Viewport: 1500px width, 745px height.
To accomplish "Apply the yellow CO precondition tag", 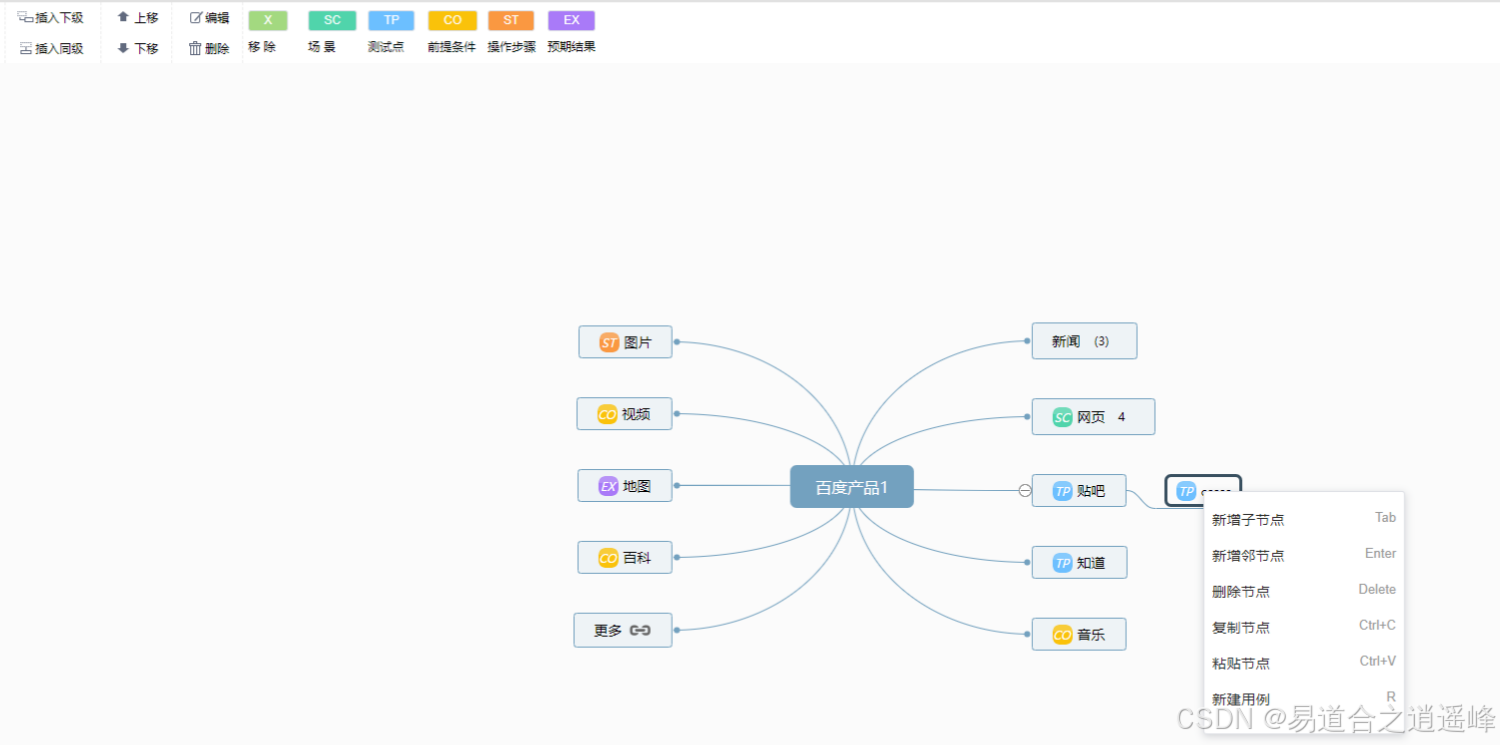I will pyautogui.click(x=452, y=20).
